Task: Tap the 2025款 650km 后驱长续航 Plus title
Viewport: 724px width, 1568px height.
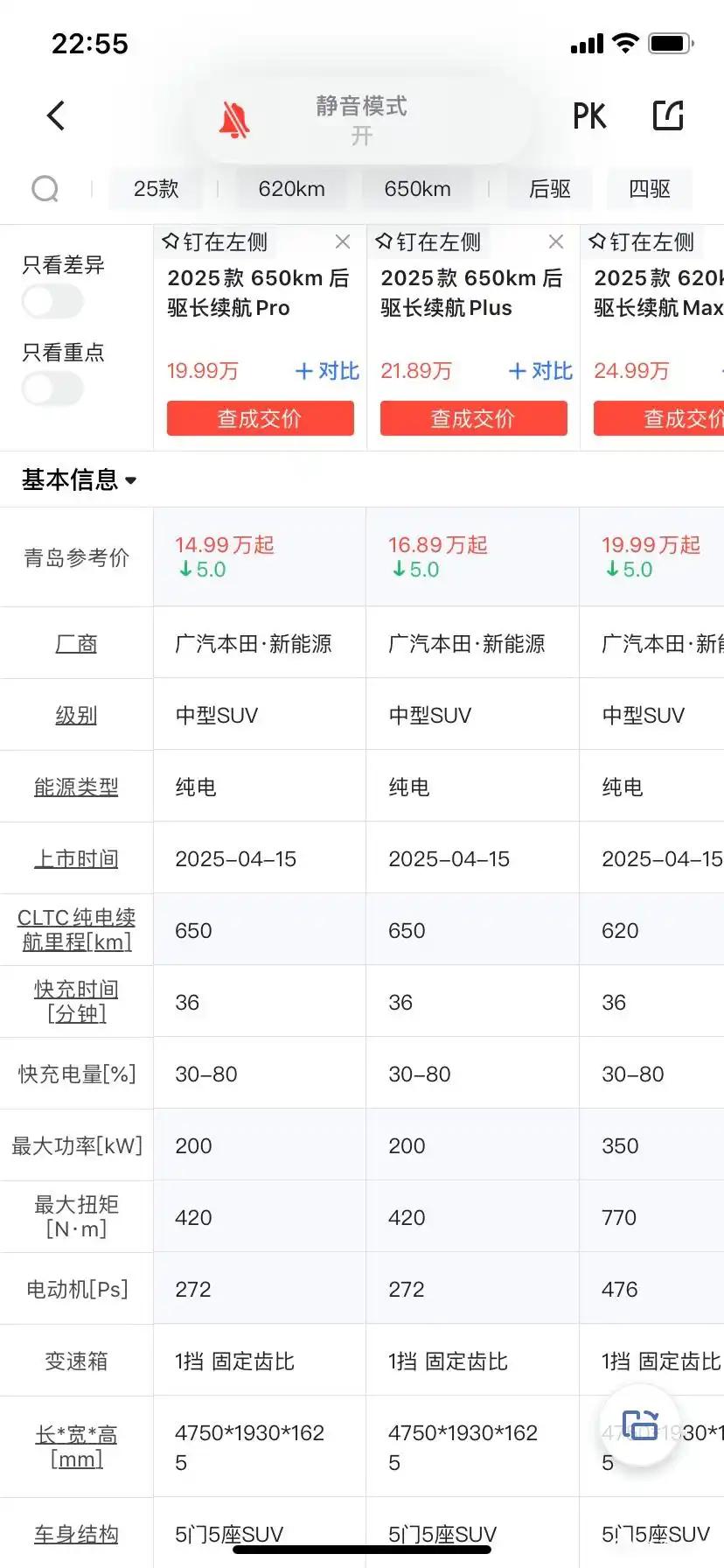Action: point(472,293)
